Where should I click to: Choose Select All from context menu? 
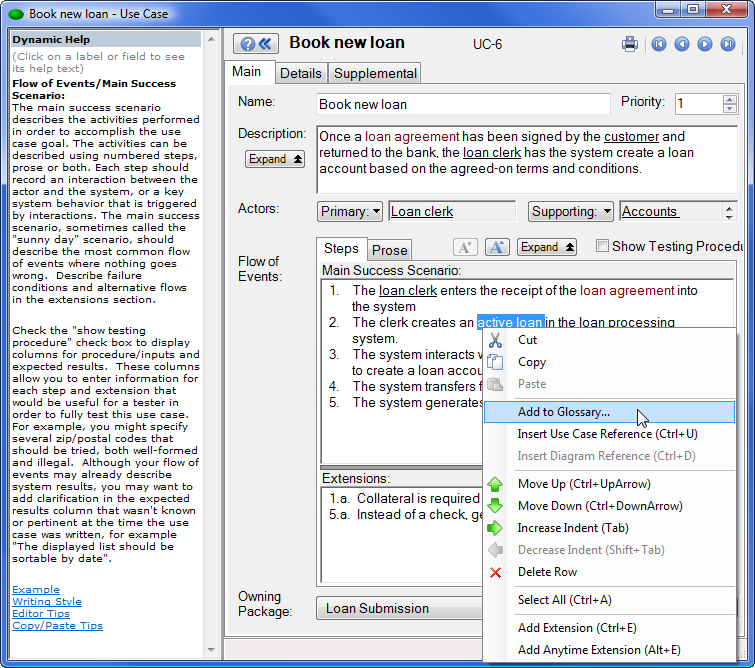point(609,600)
